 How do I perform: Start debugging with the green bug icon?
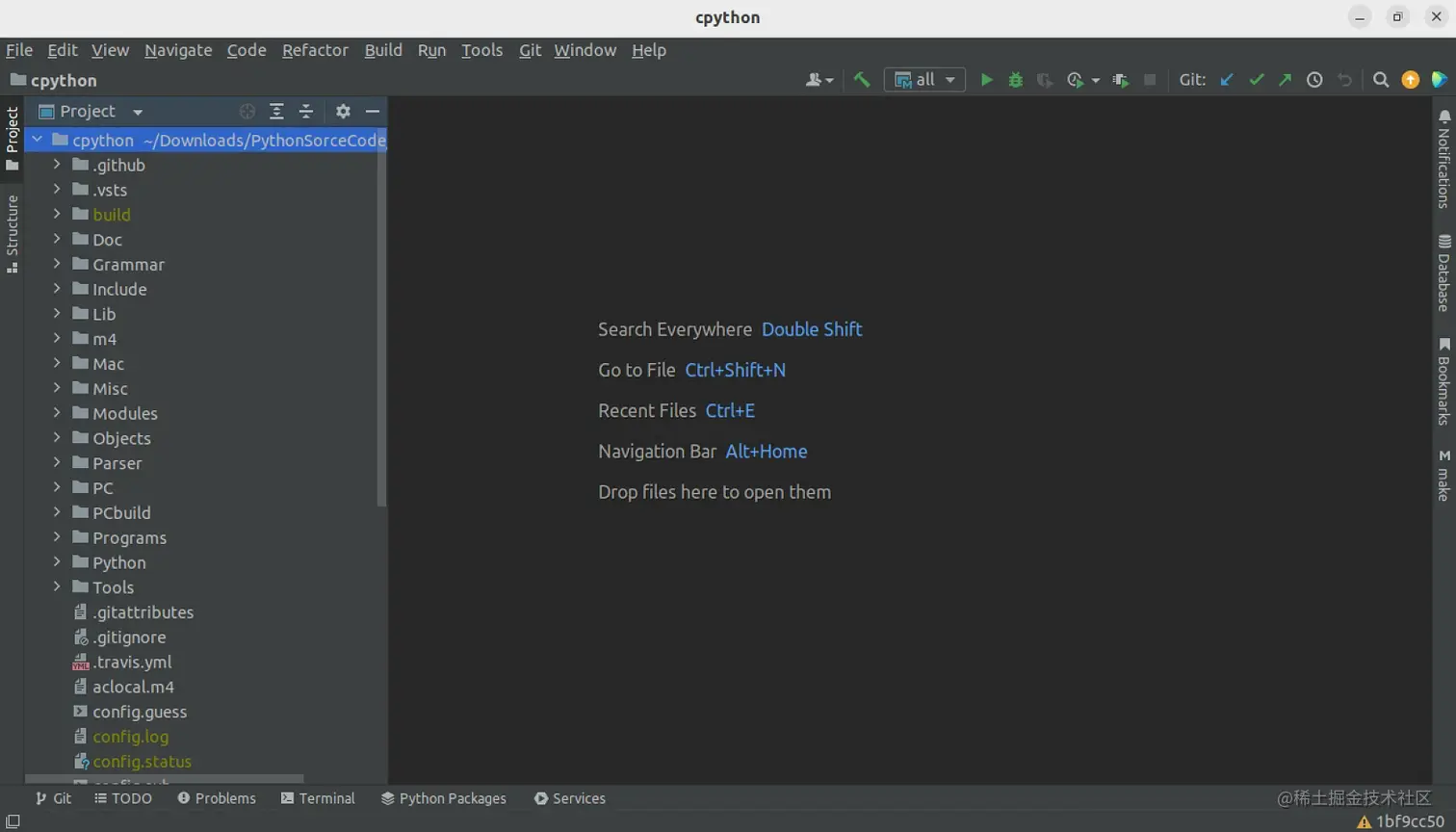pyautogui.click(x=1015, y=80)
